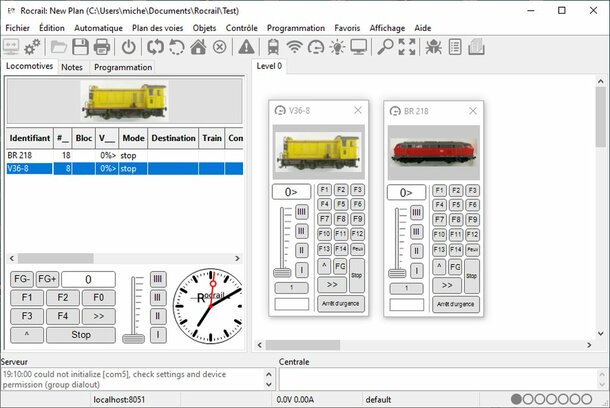Select the Level 0 plan tab
This screenshot has height=408, width=610.
coord(269,66)
